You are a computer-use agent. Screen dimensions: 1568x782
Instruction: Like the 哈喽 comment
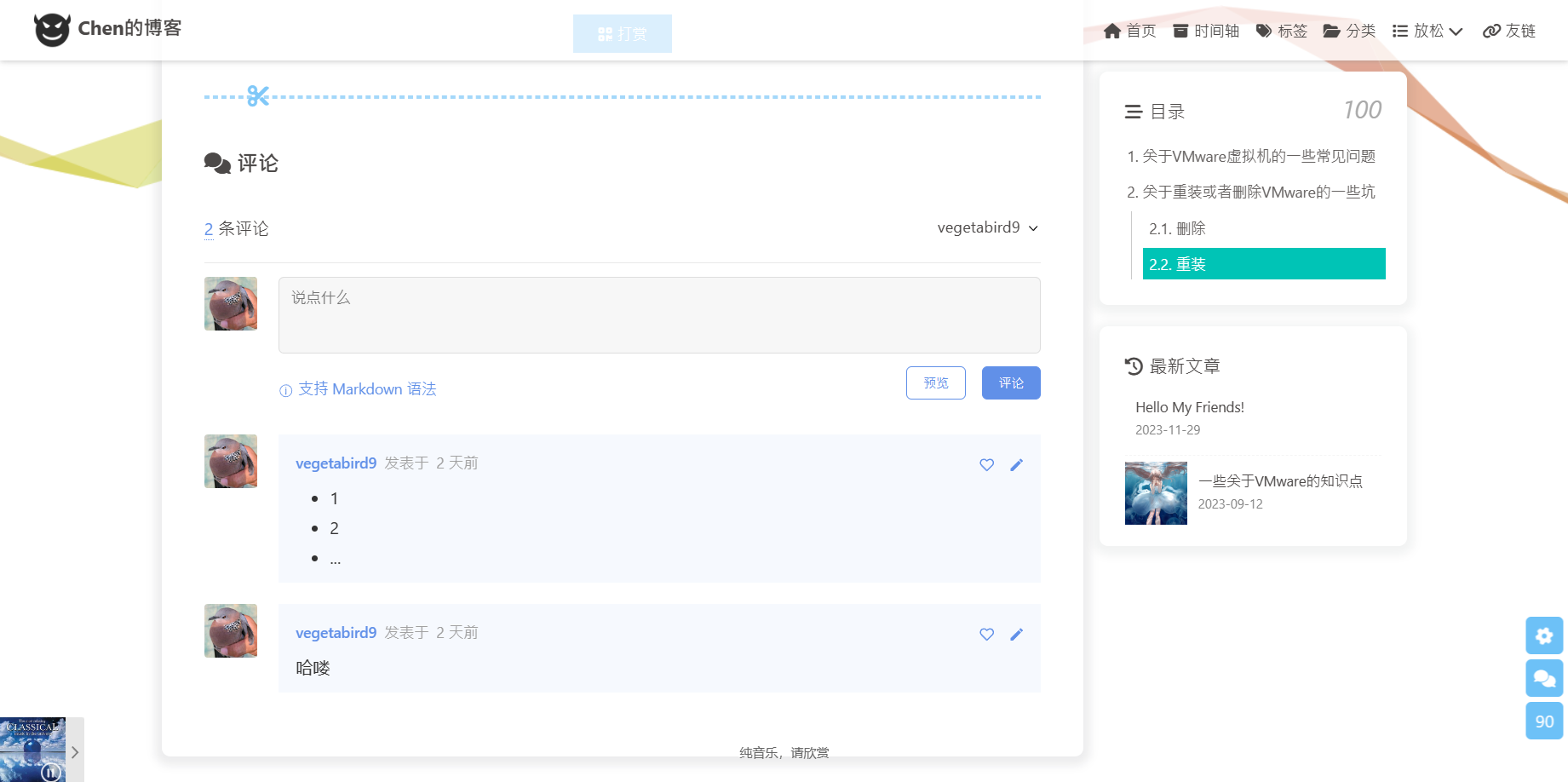[986, 635]
